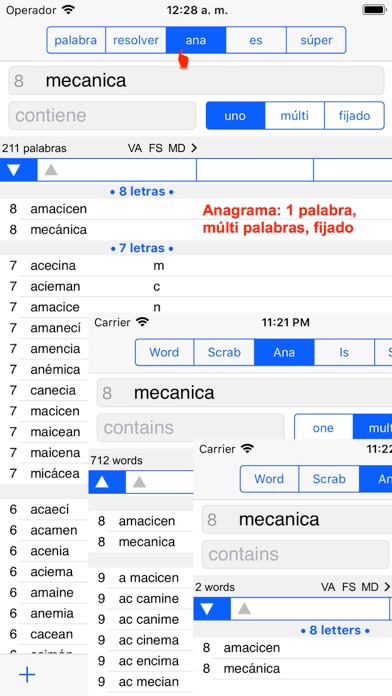Click contains field in the 2 words screen
The image size is (392, 696).
pos(296,554)
